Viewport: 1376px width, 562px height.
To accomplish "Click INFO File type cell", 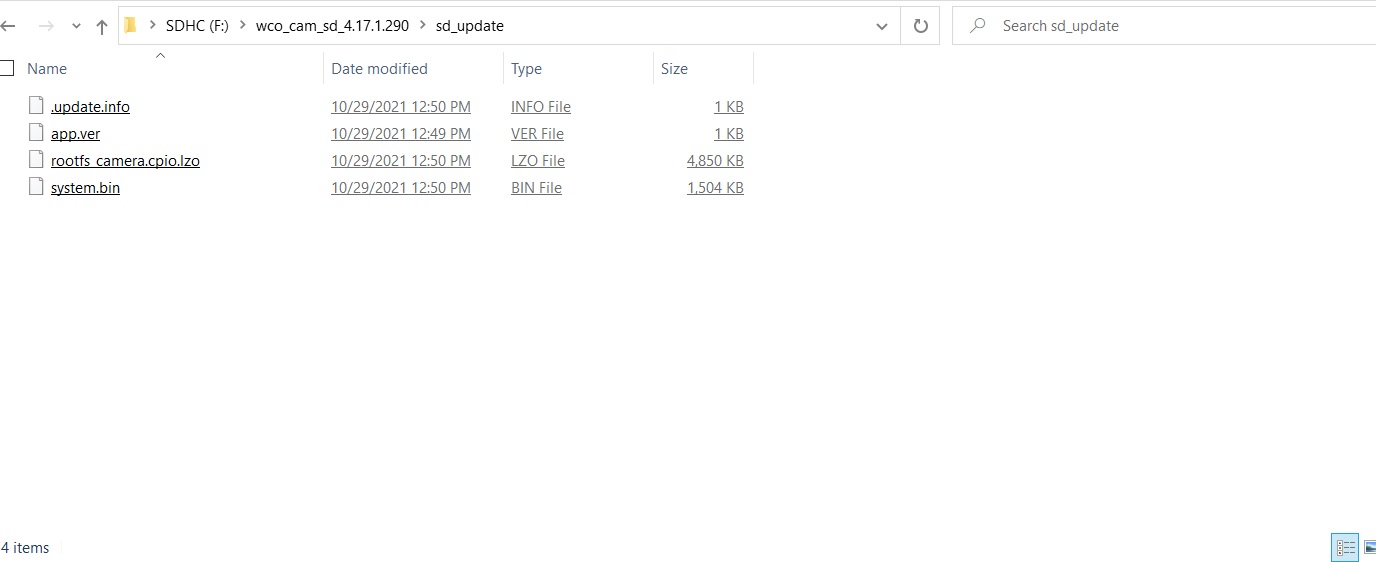I will (x=541, y=107).
